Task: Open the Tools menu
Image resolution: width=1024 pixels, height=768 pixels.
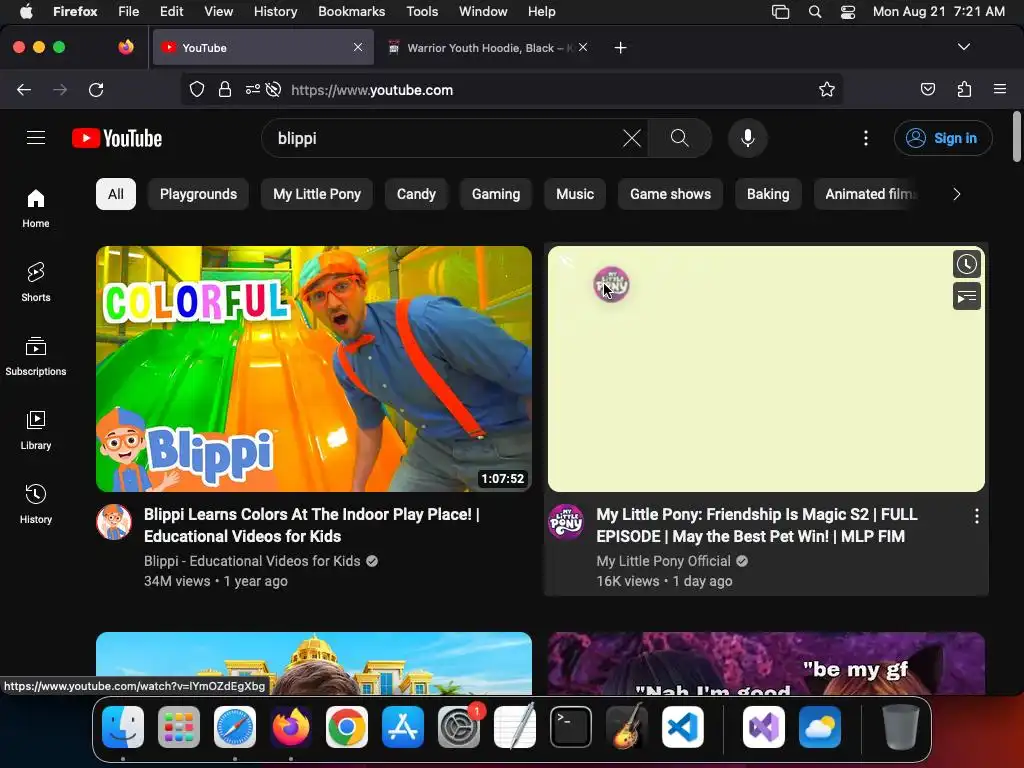Action: pyautogui.click(x=422, y=11)
